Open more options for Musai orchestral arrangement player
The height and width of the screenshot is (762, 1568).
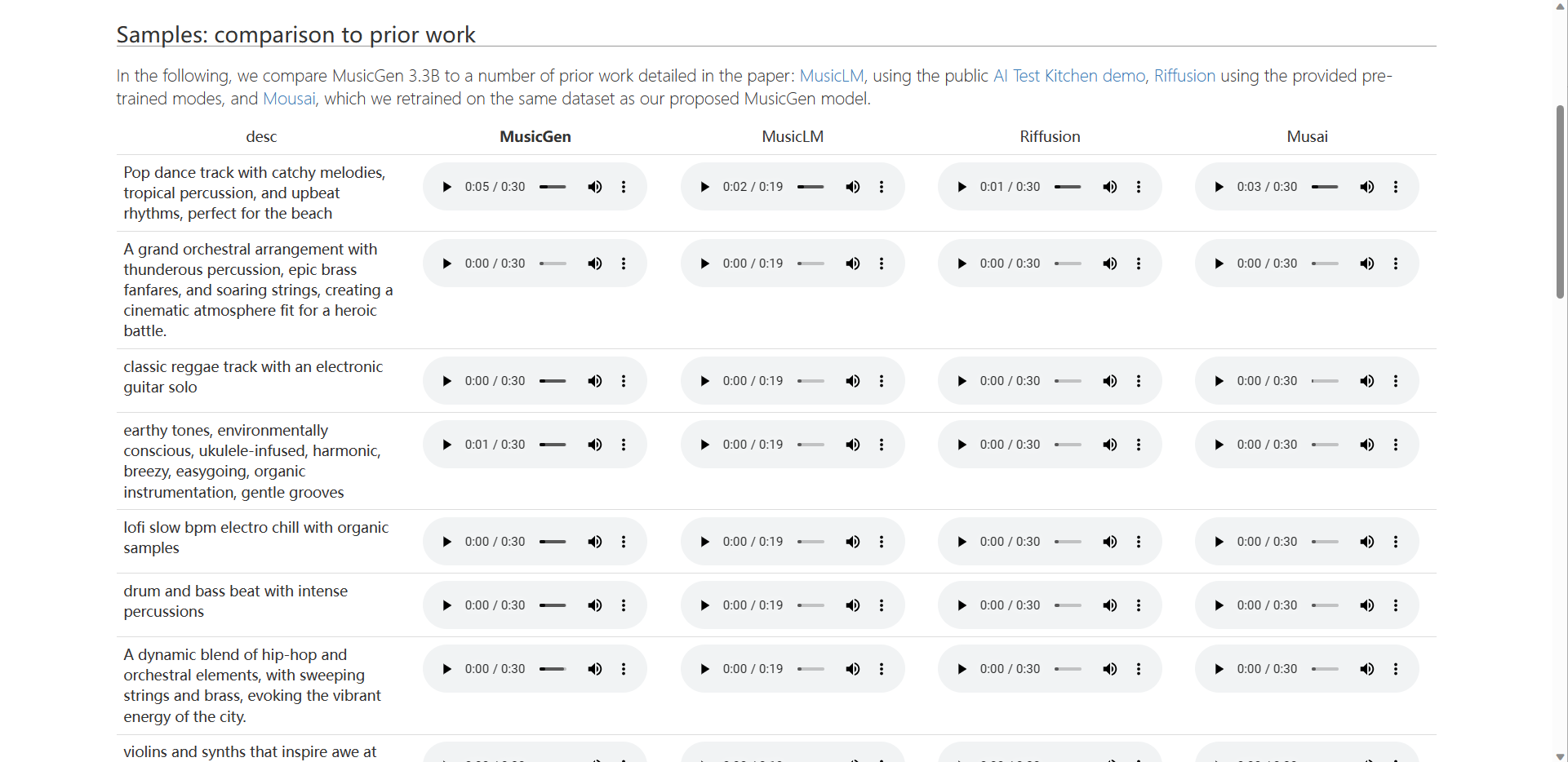pyautogui.click(x=1396, y=264)
